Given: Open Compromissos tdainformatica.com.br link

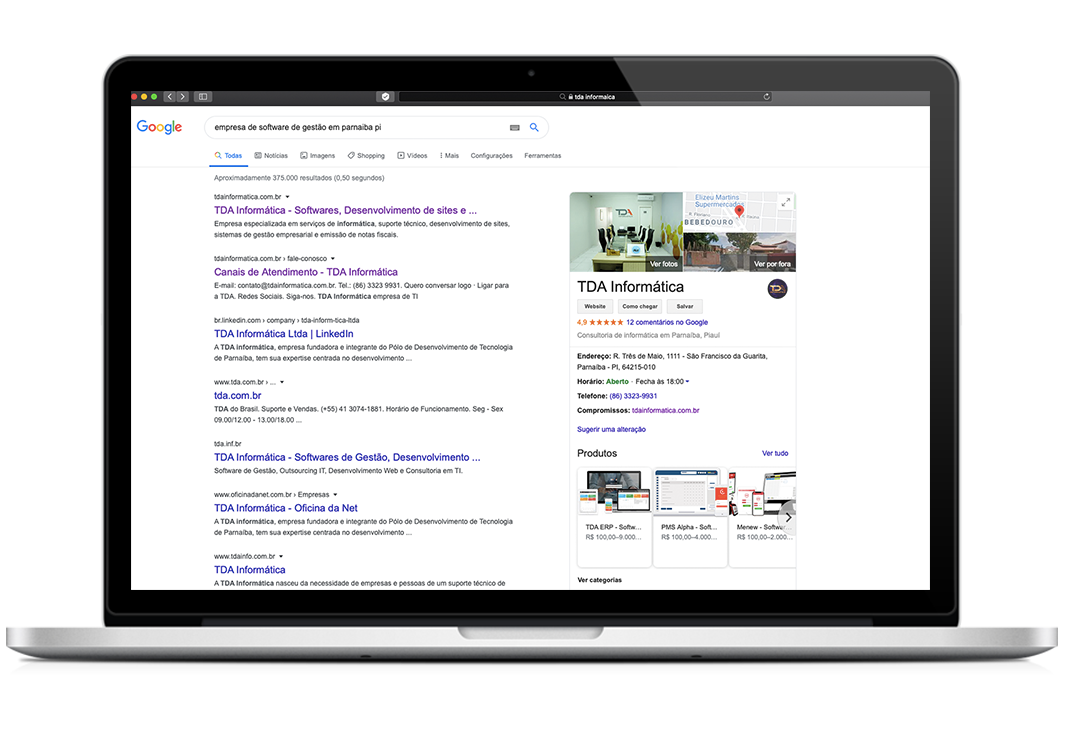Looking at the screenshot, I should tap(665, 411).
